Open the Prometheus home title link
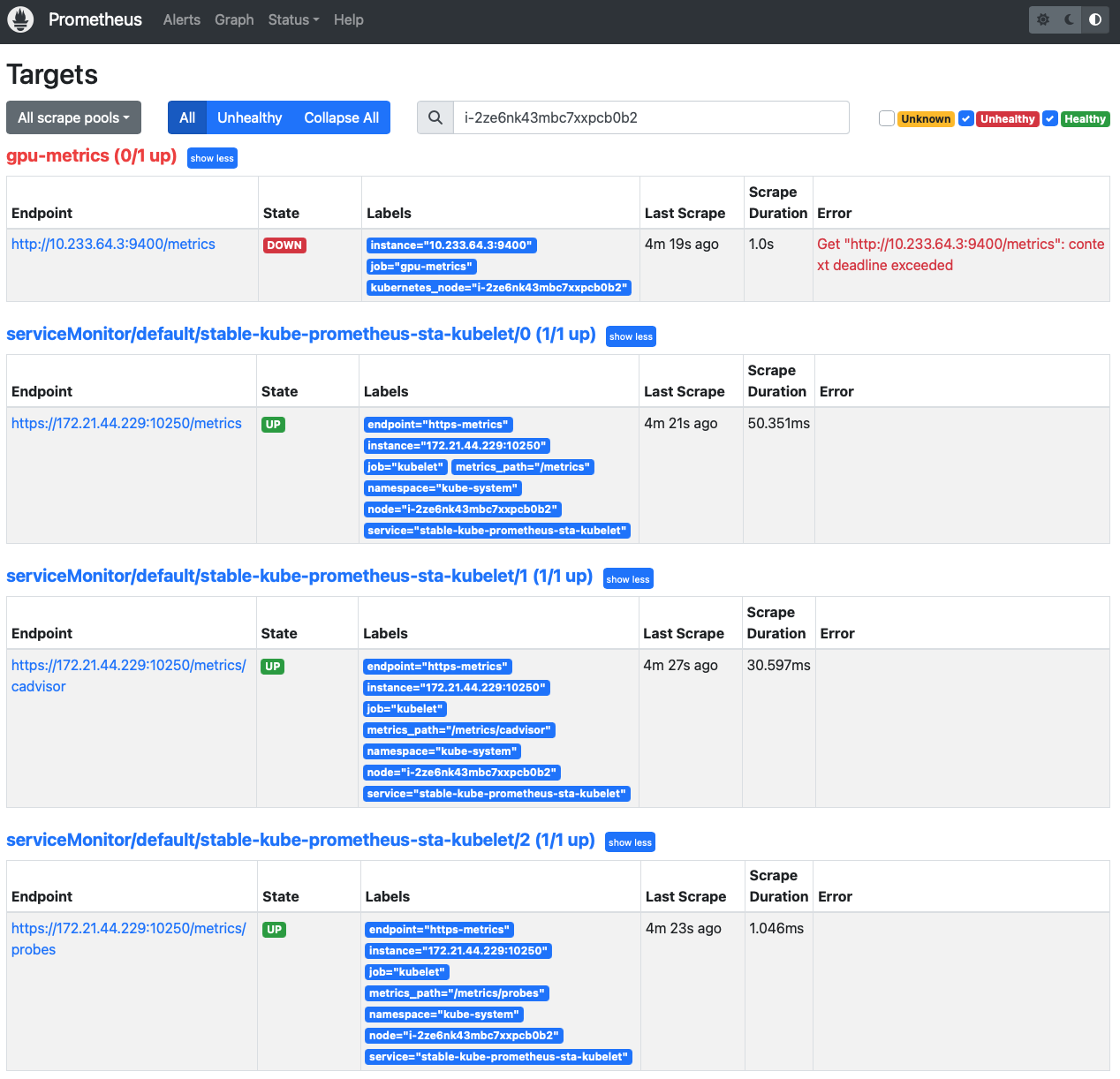1120x1079 pixels. coord(95,19)
